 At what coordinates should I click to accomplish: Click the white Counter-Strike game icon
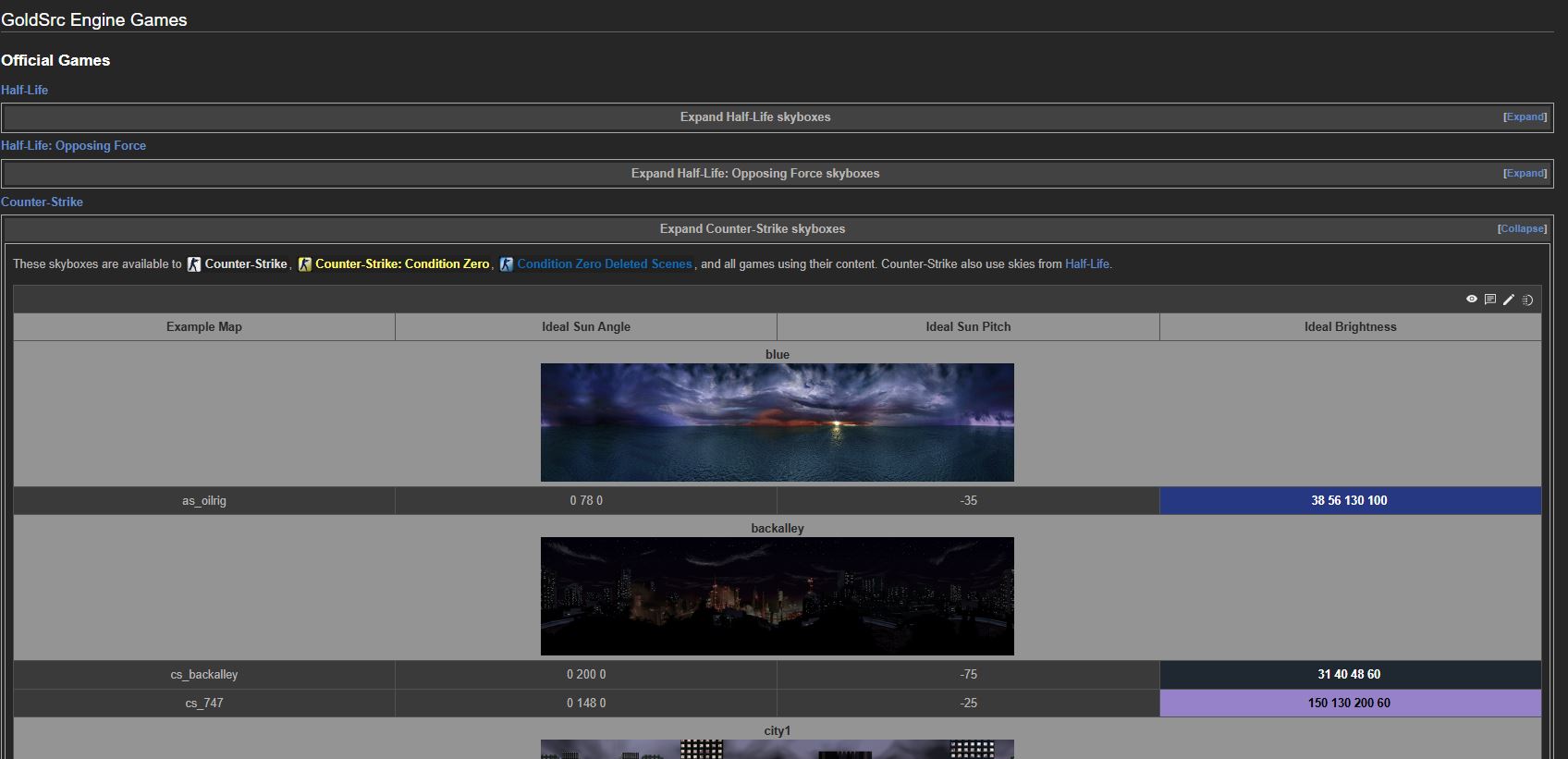[194, 264]
